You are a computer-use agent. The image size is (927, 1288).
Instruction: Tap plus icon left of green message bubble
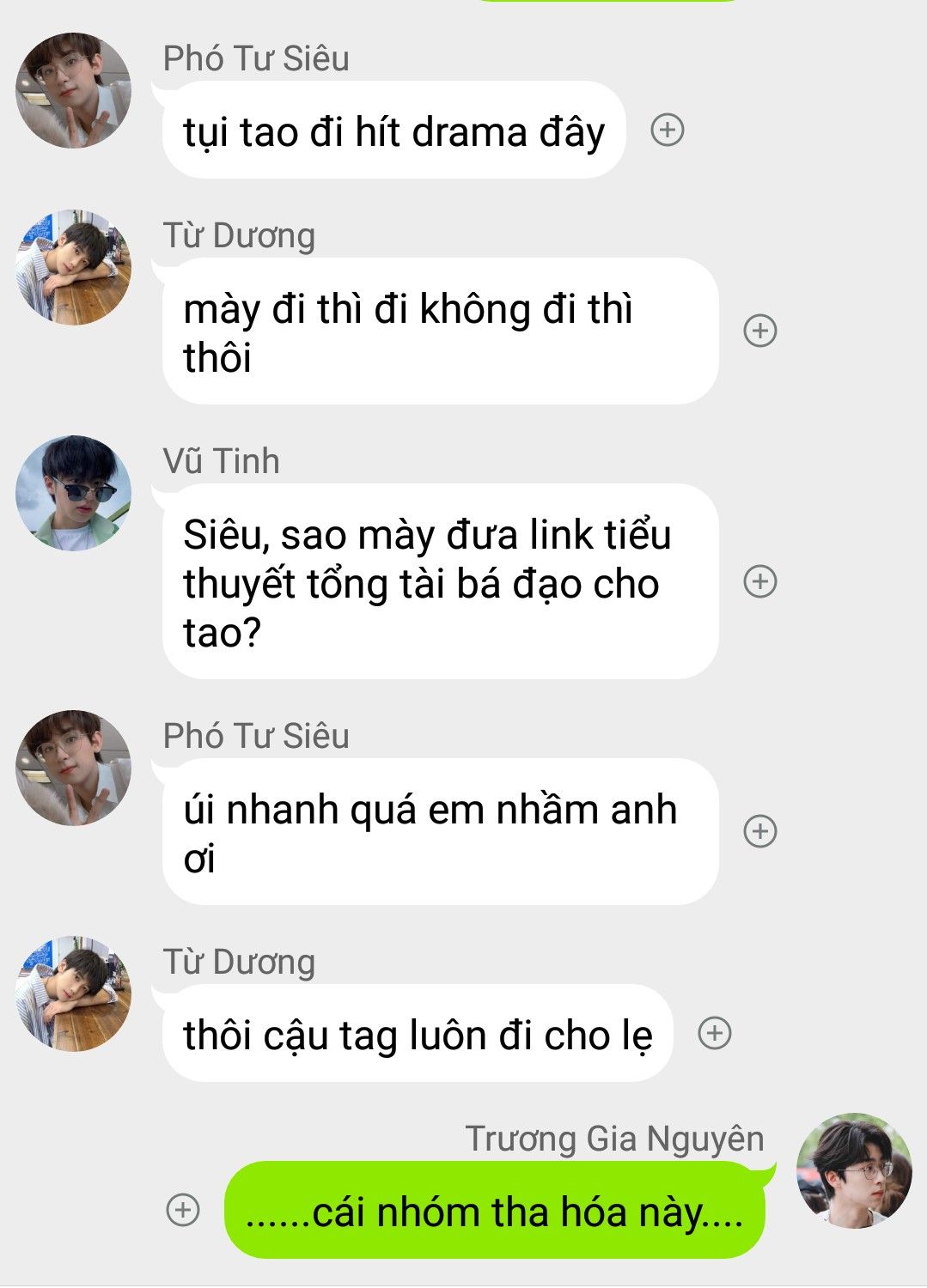(x=182, y=1210)
